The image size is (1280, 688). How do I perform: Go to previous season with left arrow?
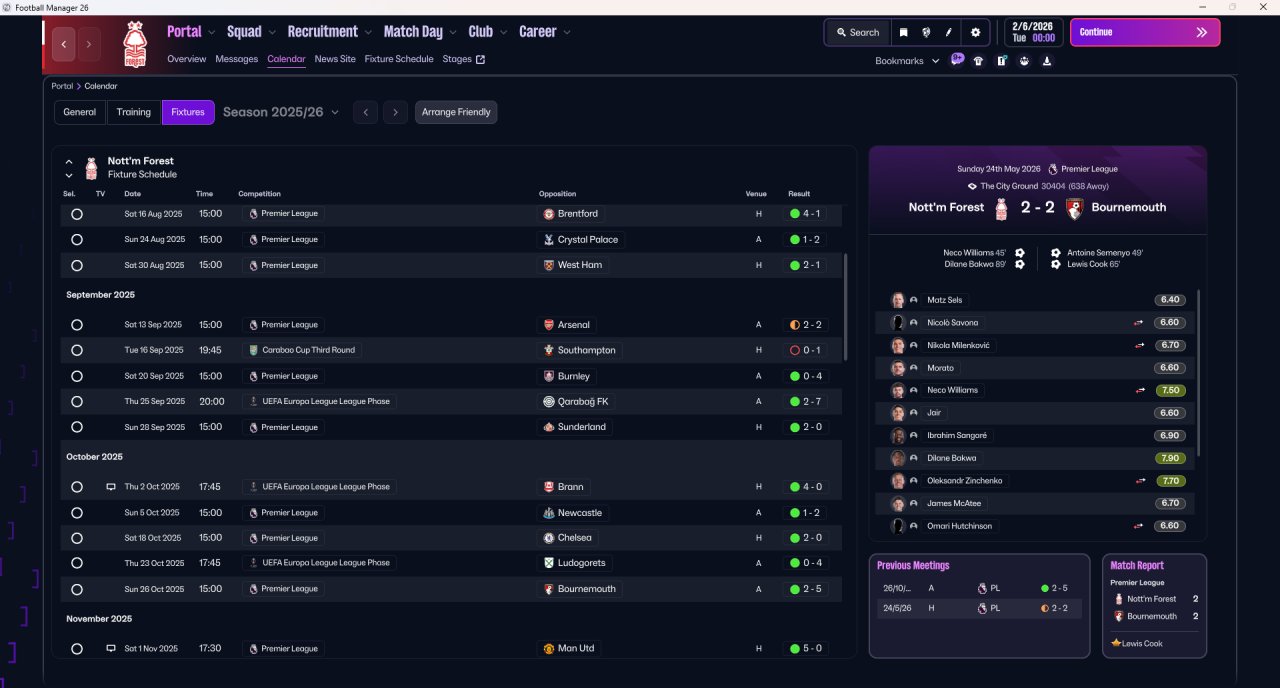click(x=366, y=112)
